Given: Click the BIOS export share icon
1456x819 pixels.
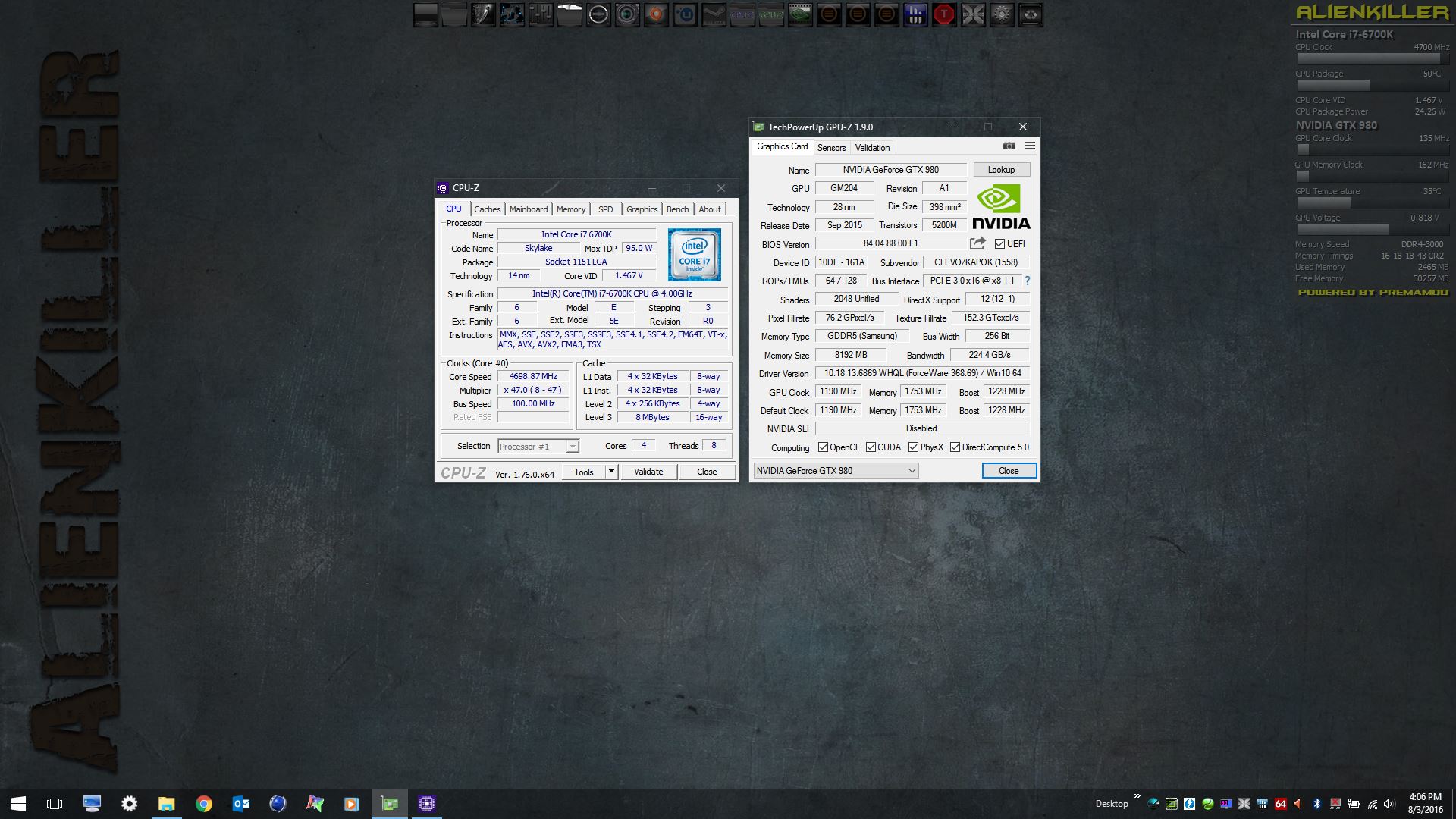Looking at the screenshot, I should point(977,243).
